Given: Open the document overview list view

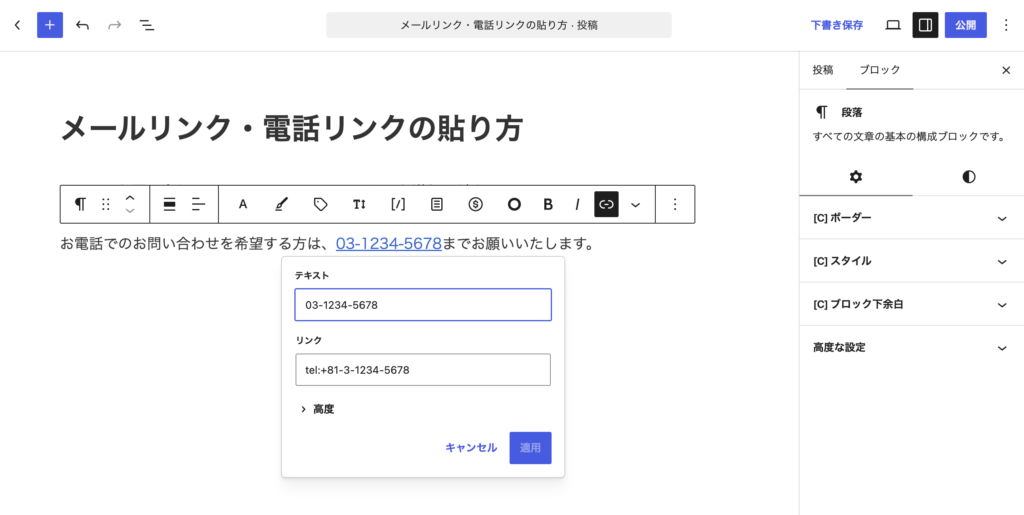Looking at the screenshot, I should [x=147, y=25].
